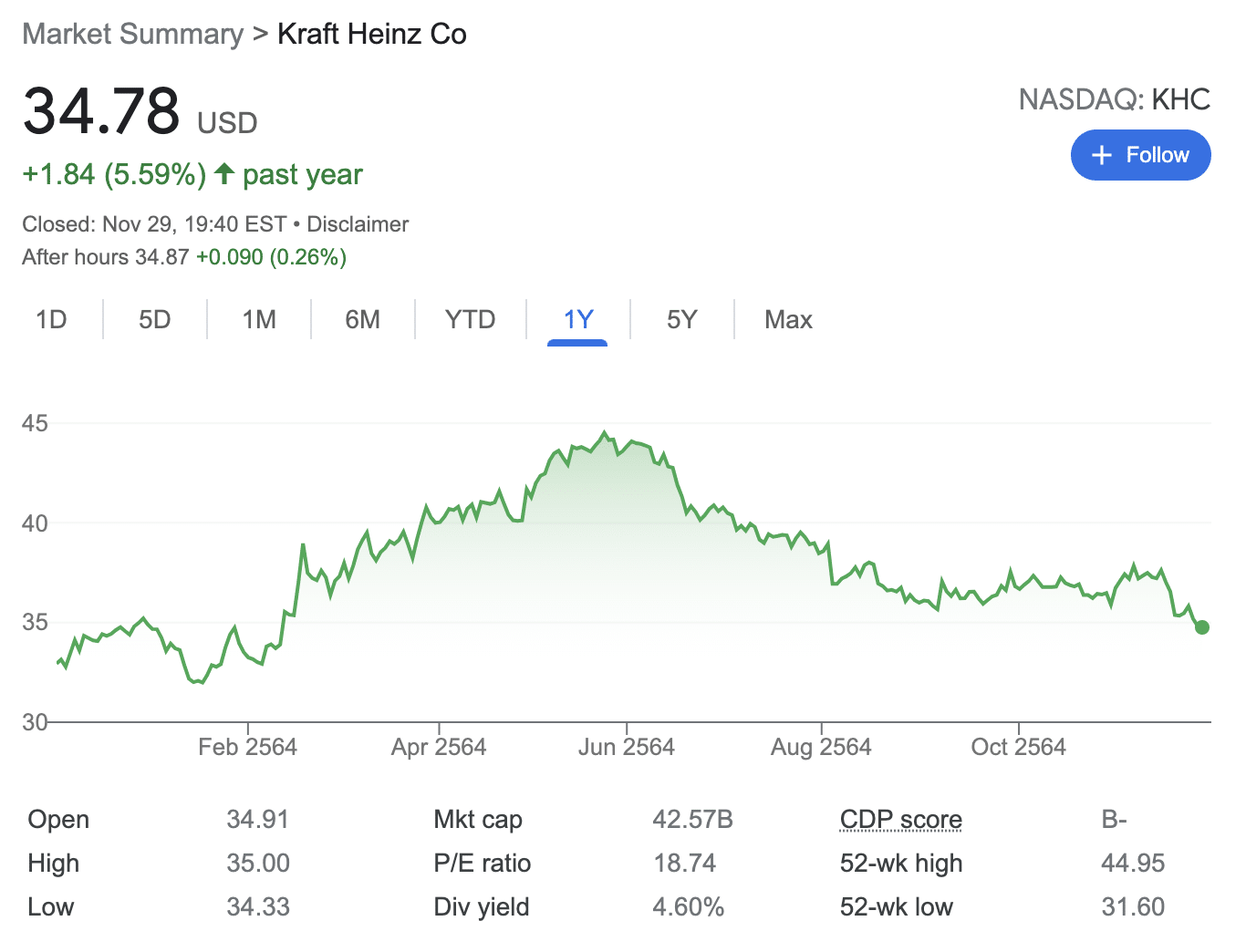Screen dimensions: 1246x952
Task: Select the 6M chart view
Action: click(x=363, y=319)
